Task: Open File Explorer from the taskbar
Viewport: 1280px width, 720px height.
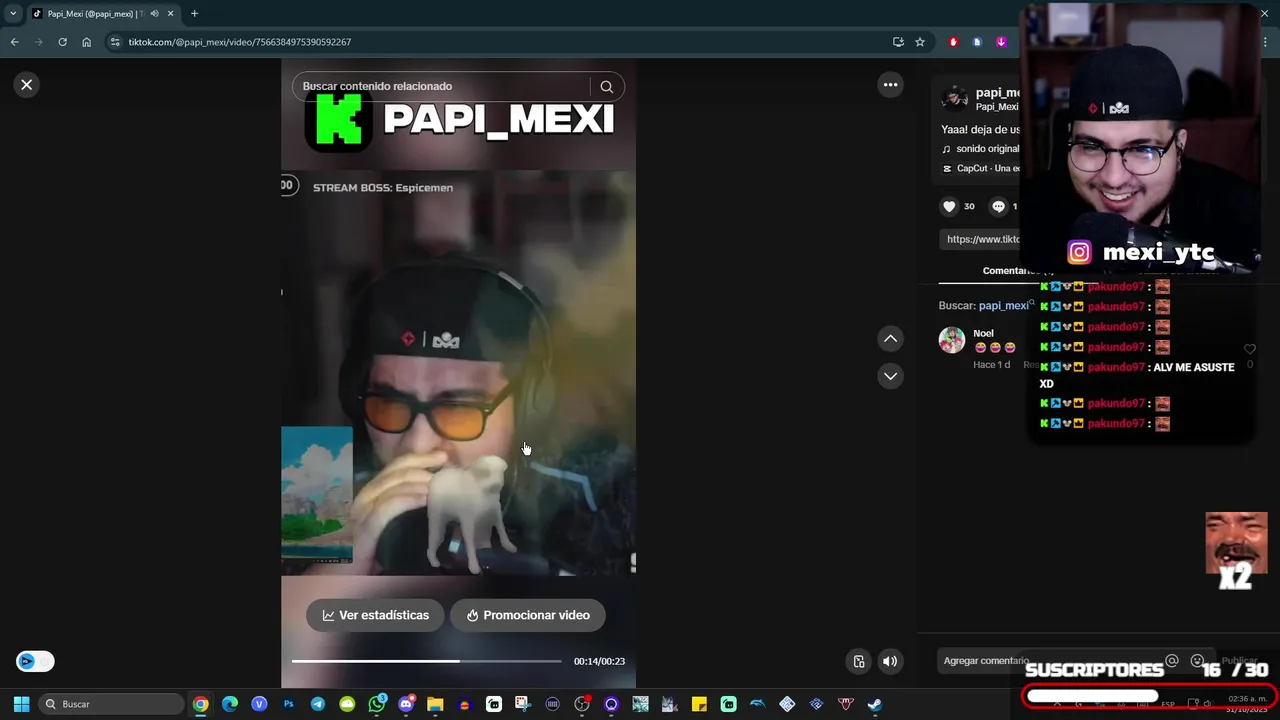Action: pos(435,704)
